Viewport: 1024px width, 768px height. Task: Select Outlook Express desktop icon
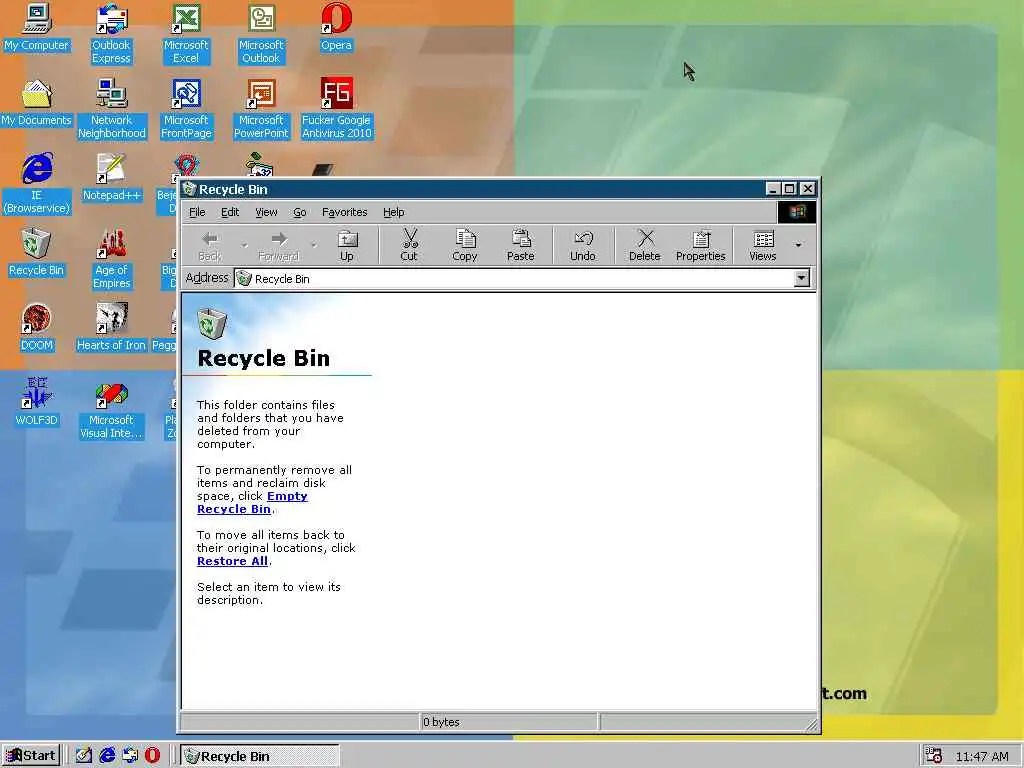coord(111,34)
